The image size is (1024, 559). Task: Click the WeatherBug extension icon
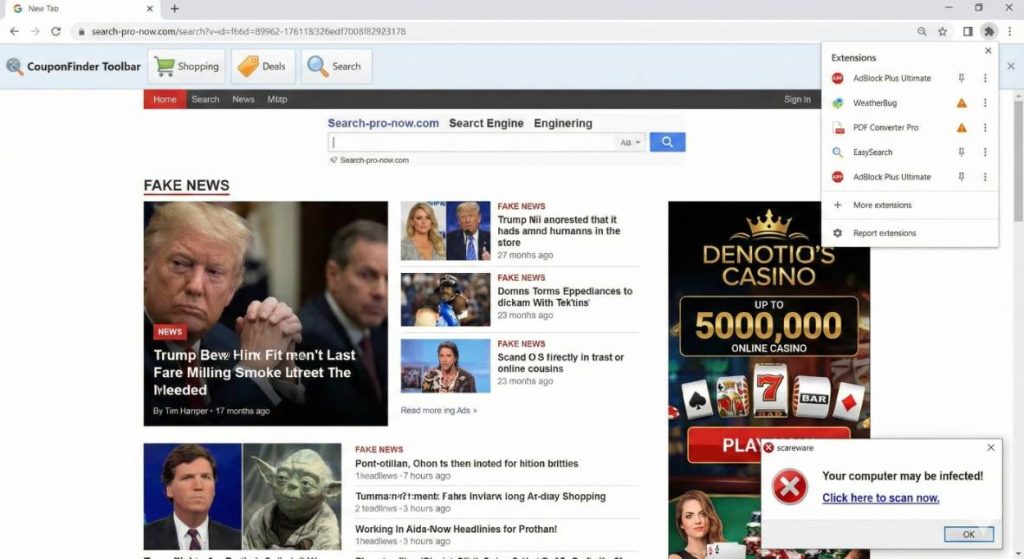pos(838,103)
